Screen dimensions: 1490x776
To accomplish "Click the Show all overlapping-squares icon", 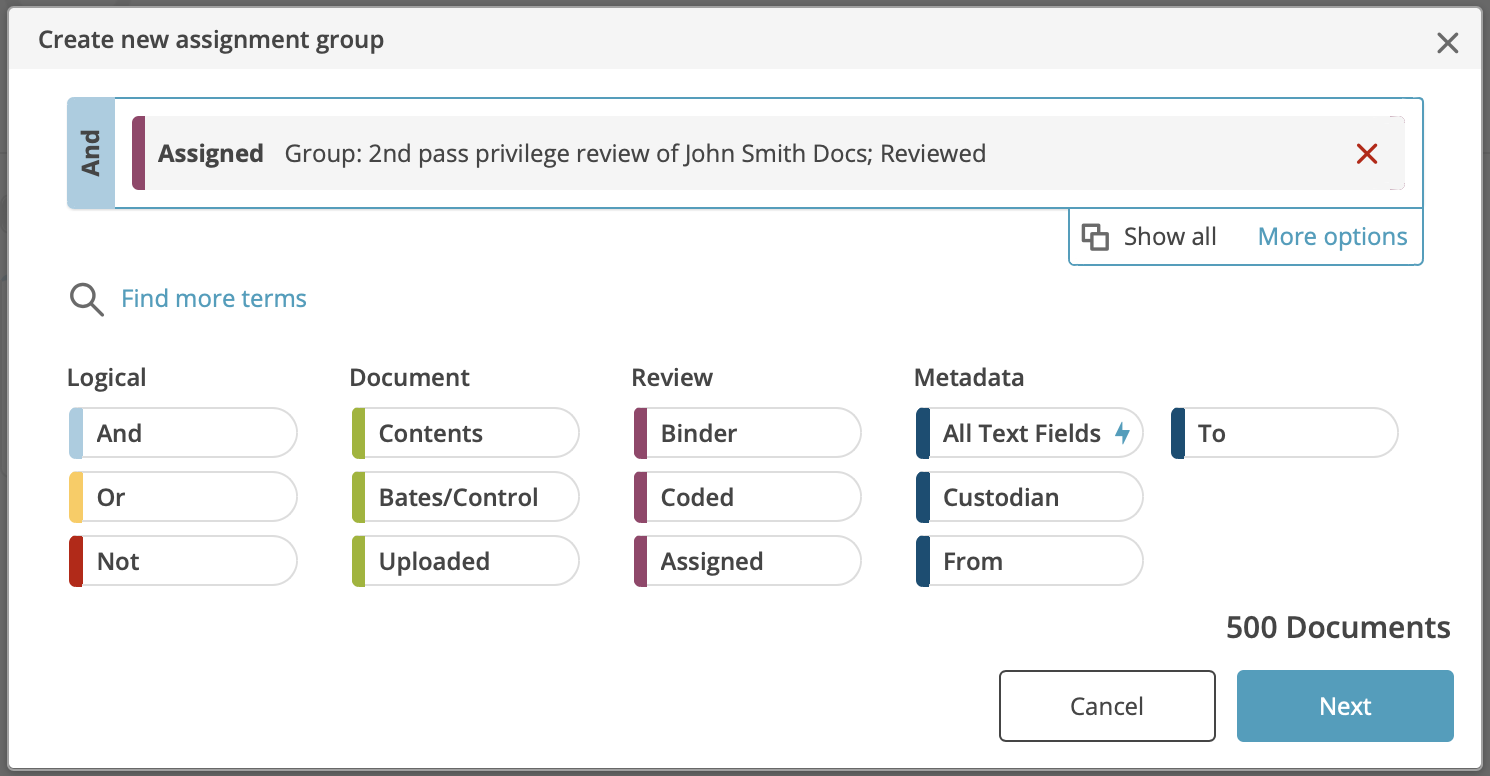I will pos(1096,236).
